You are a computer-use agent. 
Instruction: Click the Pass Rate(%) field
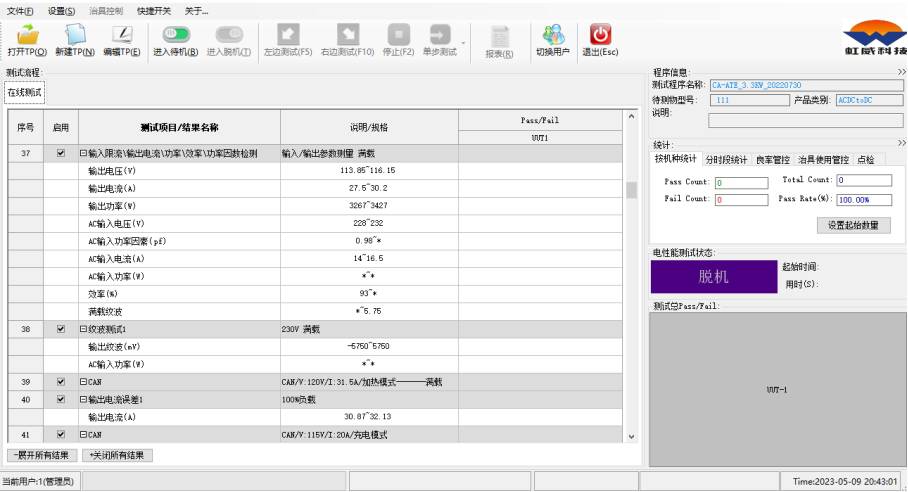[864, 200]
